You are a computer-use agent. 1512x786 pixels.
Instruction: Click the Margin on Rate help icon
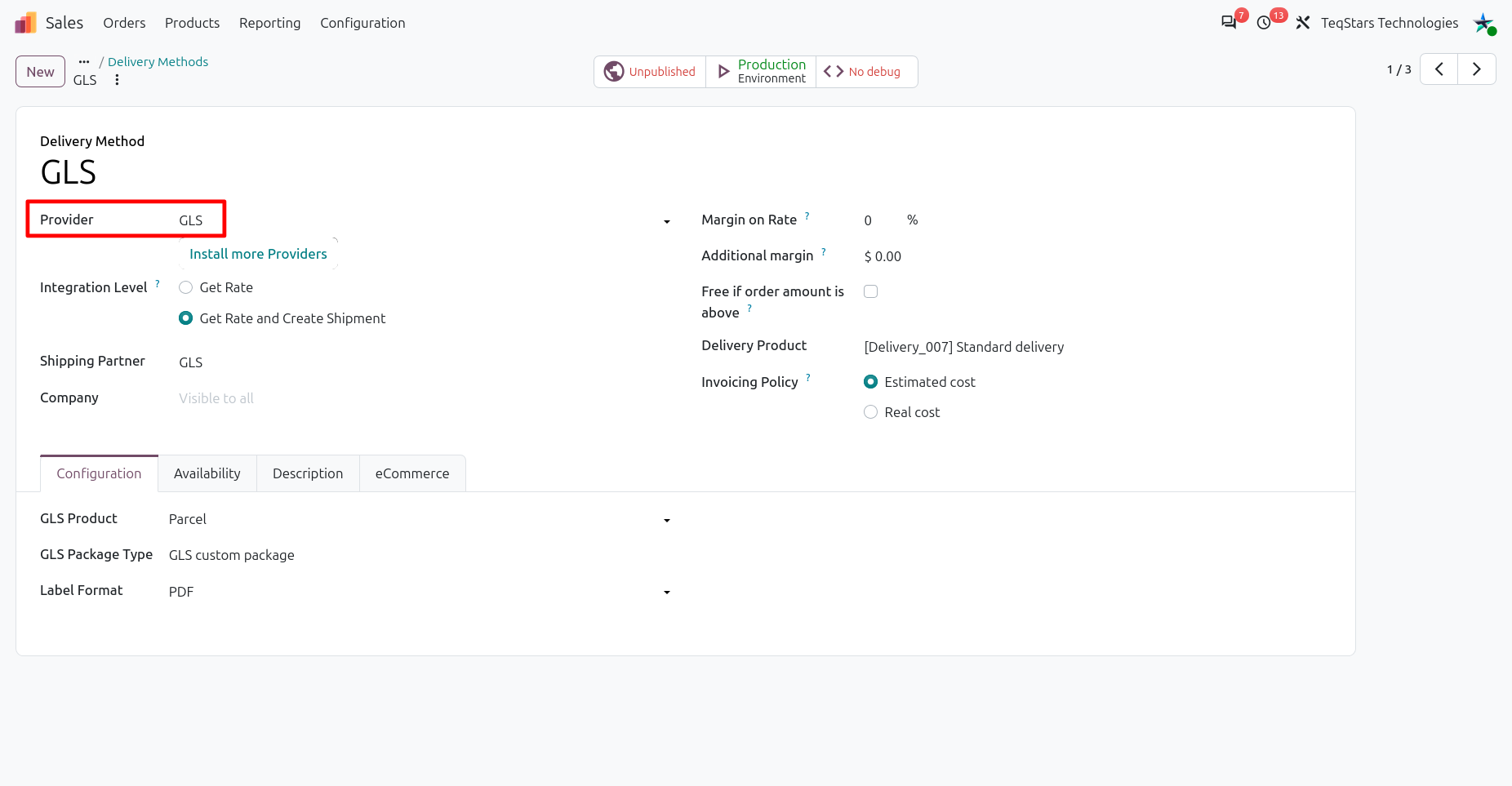point(807,215)
